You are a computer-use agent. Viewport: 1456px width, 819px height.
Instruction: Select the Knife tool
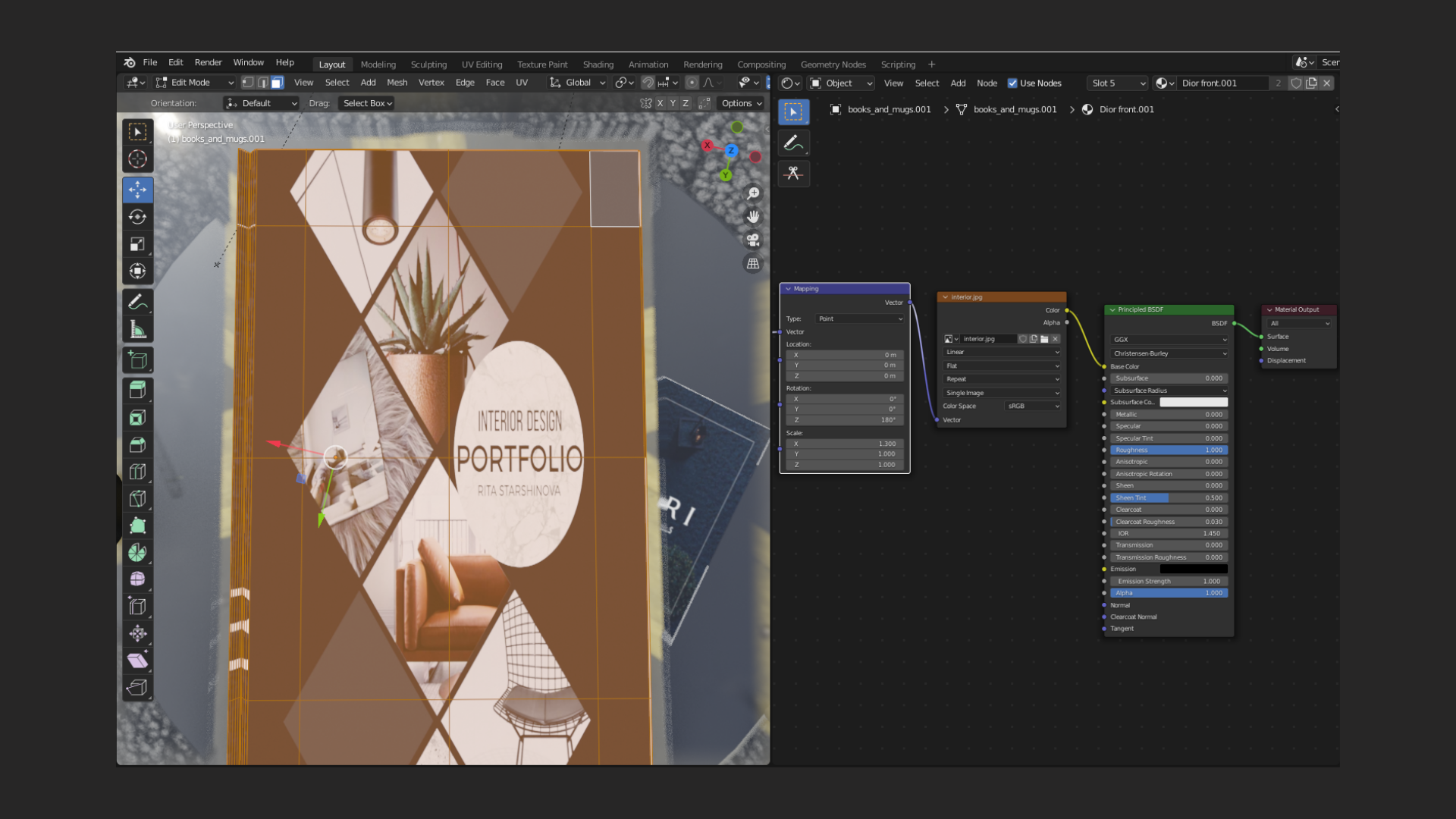click(137, 499)
